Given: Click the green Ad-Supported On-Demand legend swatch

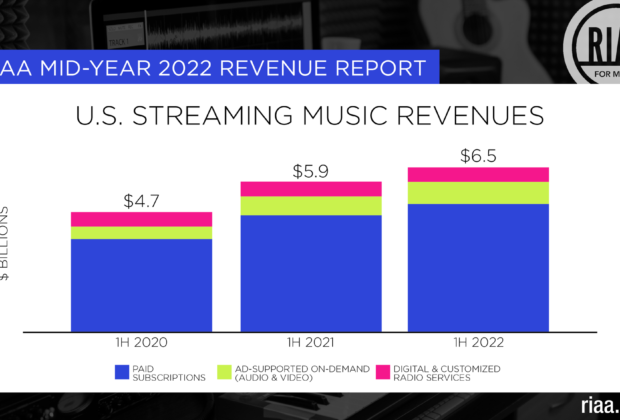Looking at the screenshot, I should click(x=224, y=373).
